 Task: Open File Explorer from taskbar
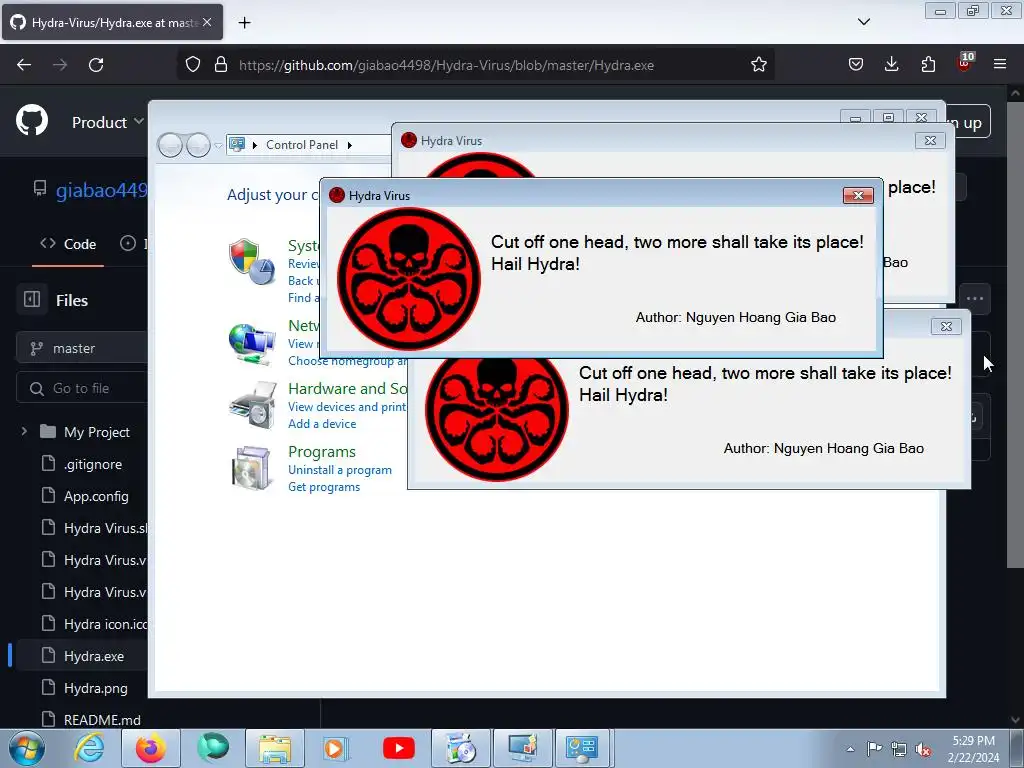pyautogui.click(x=275, y=748)
